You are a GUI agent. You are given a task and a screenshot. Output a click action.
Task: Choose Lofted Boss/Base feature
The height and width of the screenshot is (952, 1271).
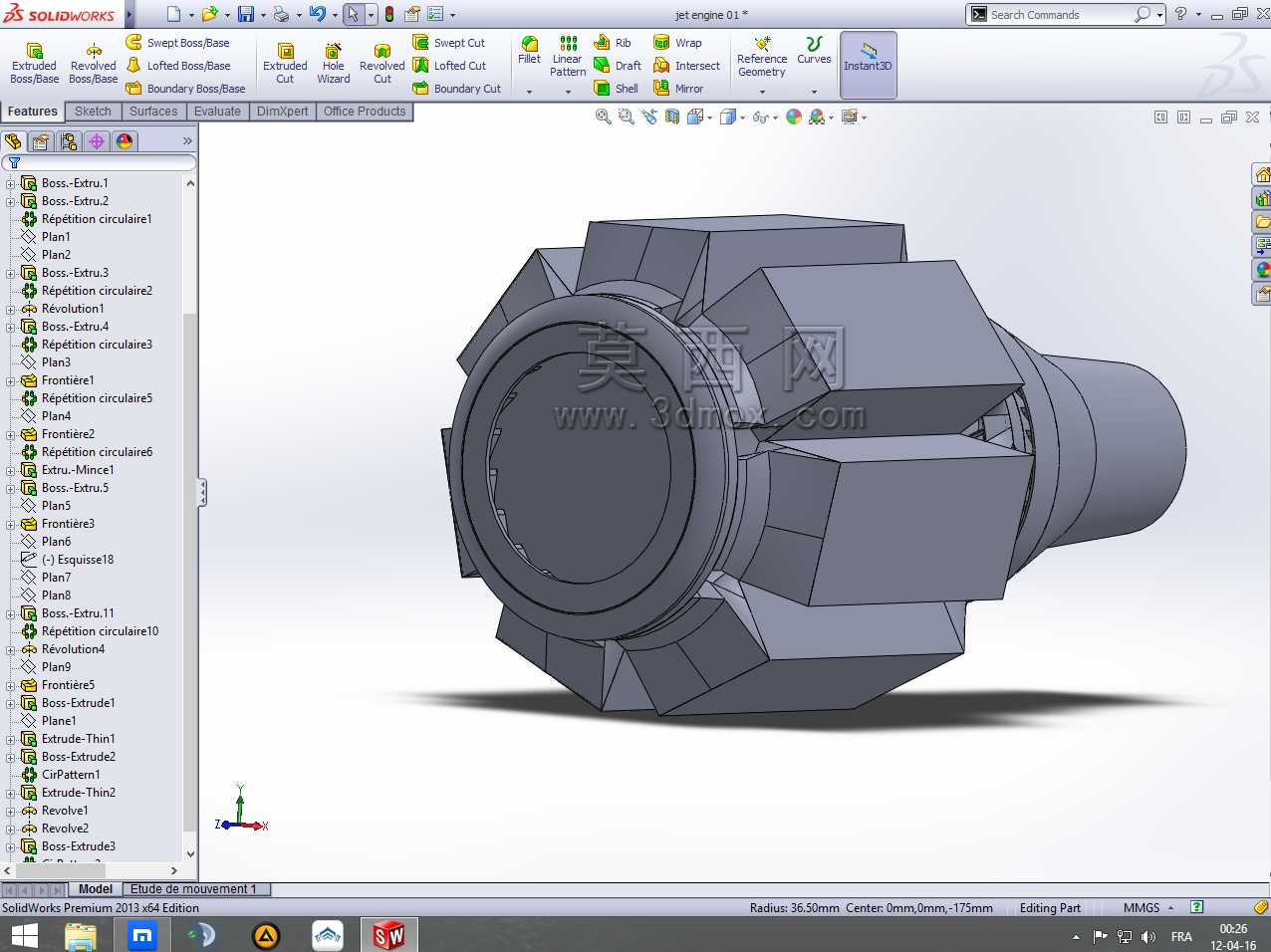(x=177, y=66)
